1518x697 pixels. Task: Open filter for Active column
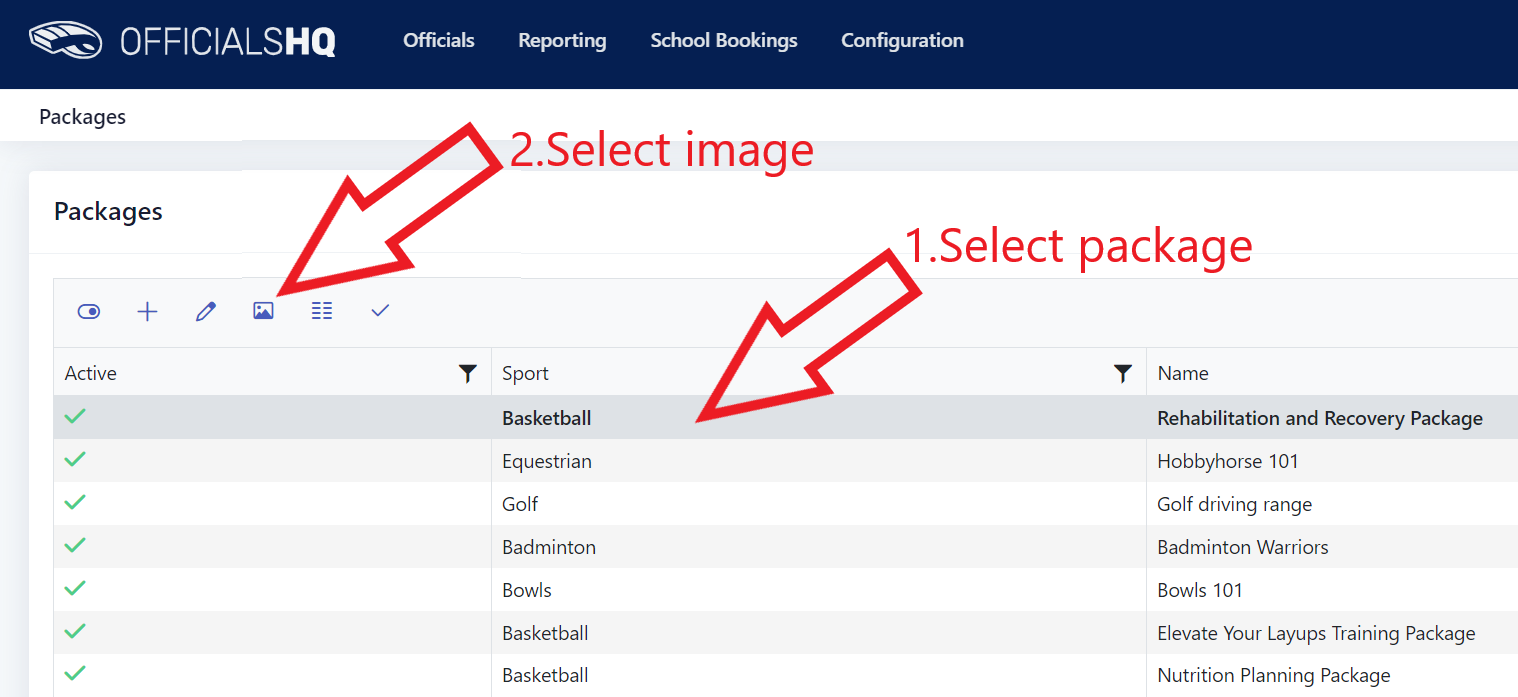[467, 374]
